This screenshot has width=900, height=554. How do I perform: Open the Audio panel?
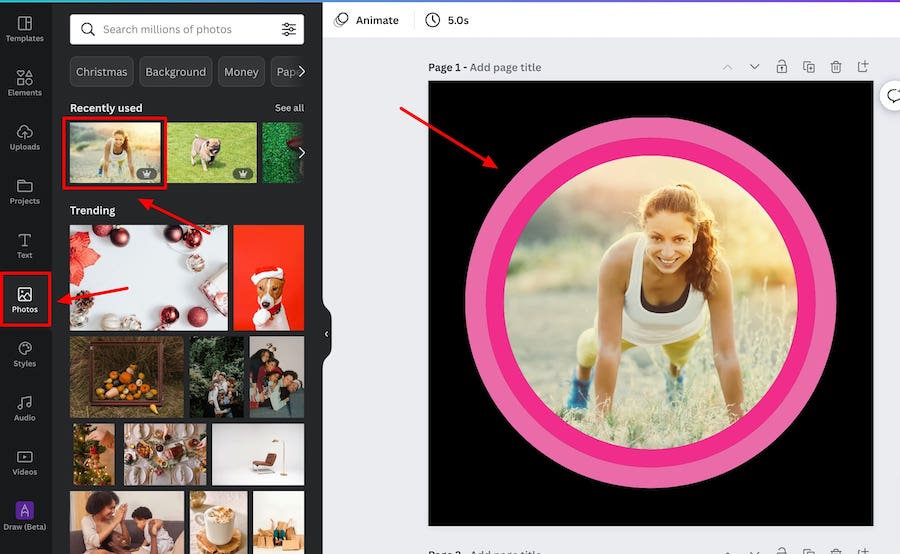tap(25, 408)
